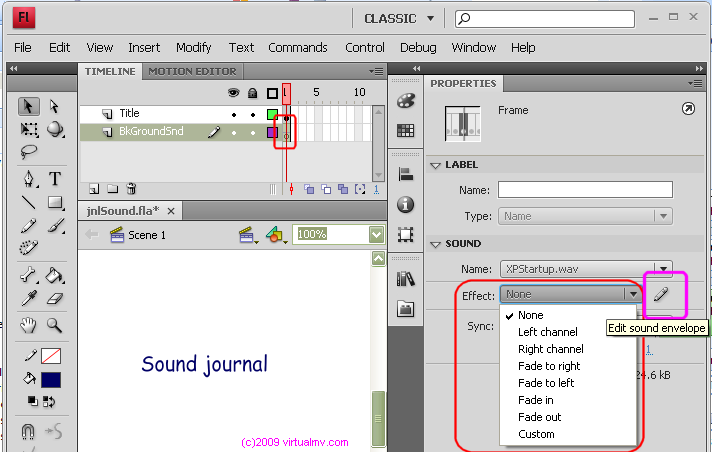Select the BkGroundSnd layer name
Image resolution: width=712 pixels, height=452 pixels.
151,131
